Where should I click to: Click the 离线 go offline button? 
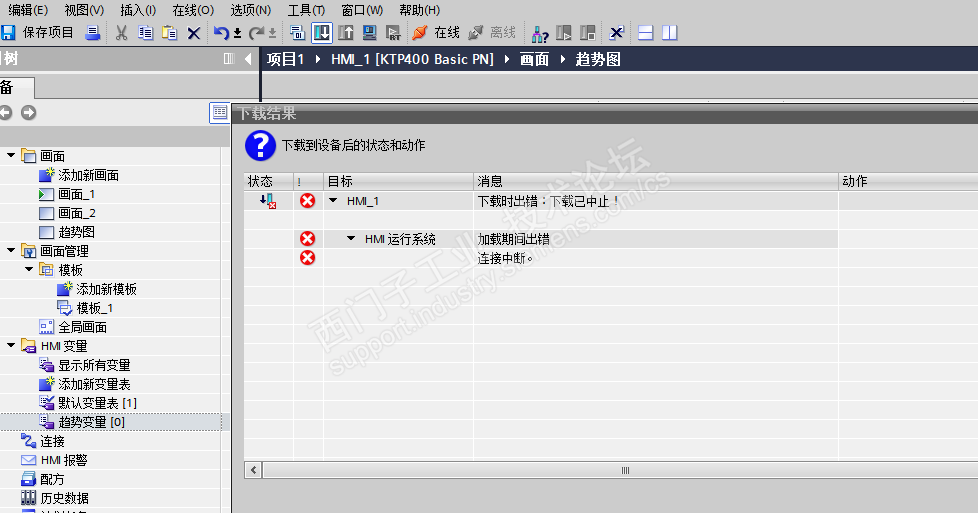[503, 32]
